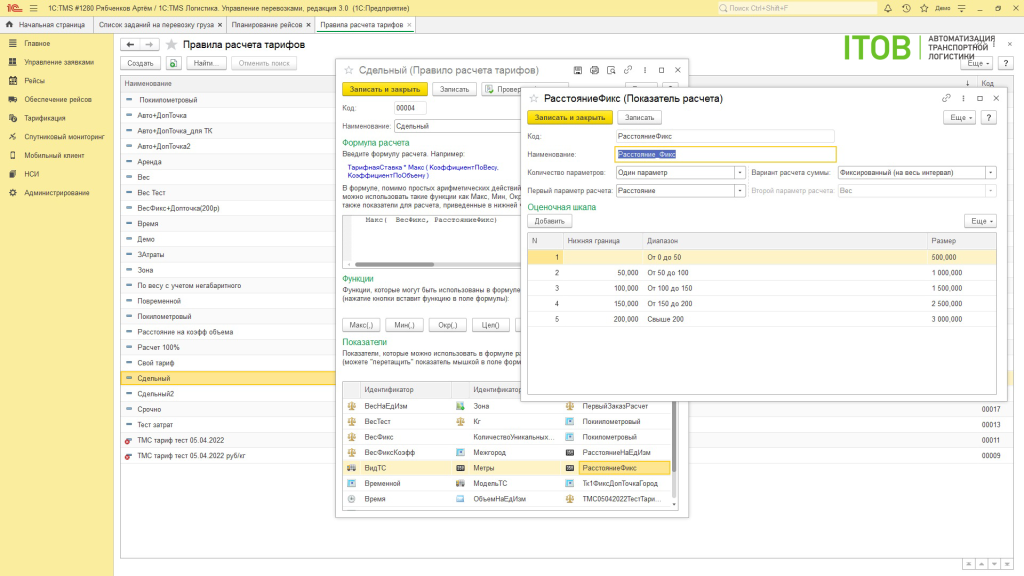This screenshot has width=1024, height=576.
Task: Select ВесФикс indicator in Показатели list
Action: [x=379, y=437]
